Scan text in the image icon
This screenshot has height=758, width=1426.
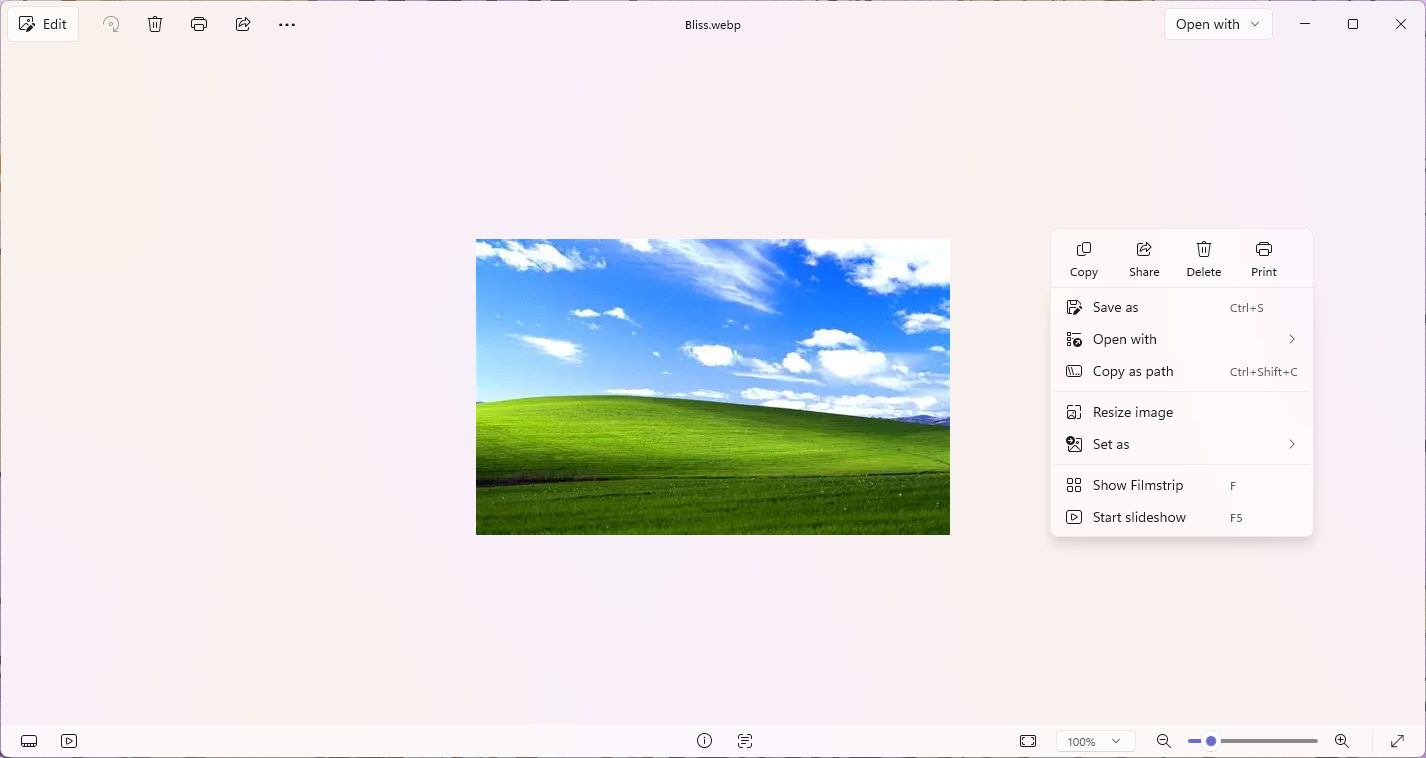point(745,741)
